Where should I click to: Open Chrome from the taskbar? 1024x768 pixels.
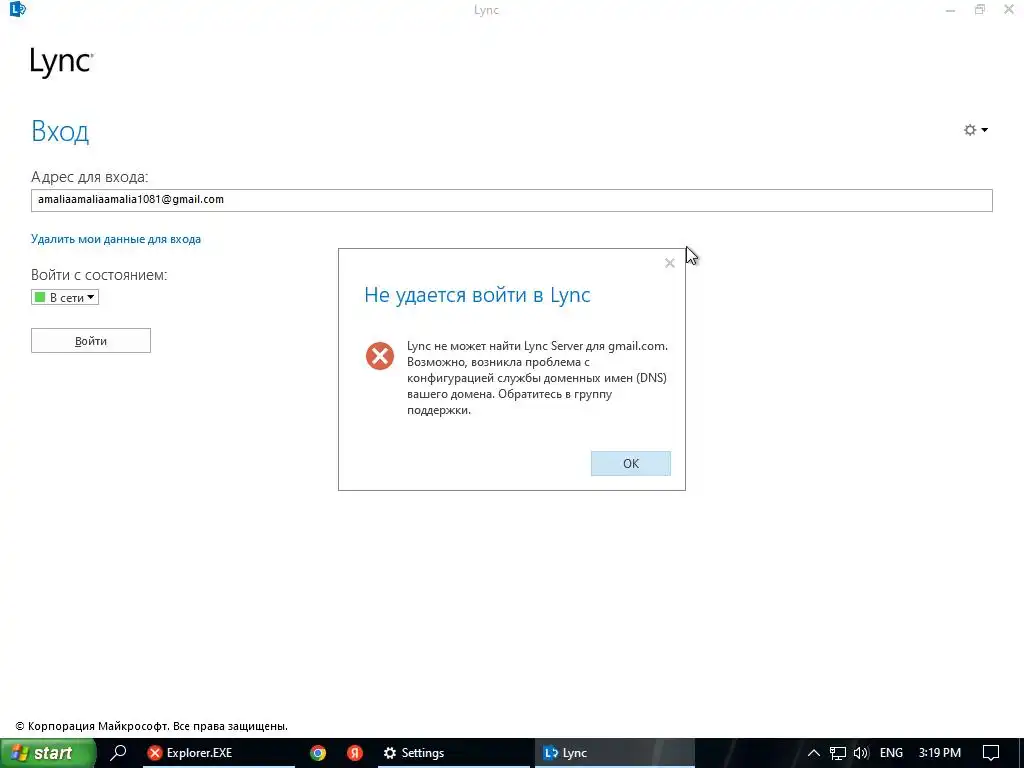pyautogui.click(x=318, y=753)
